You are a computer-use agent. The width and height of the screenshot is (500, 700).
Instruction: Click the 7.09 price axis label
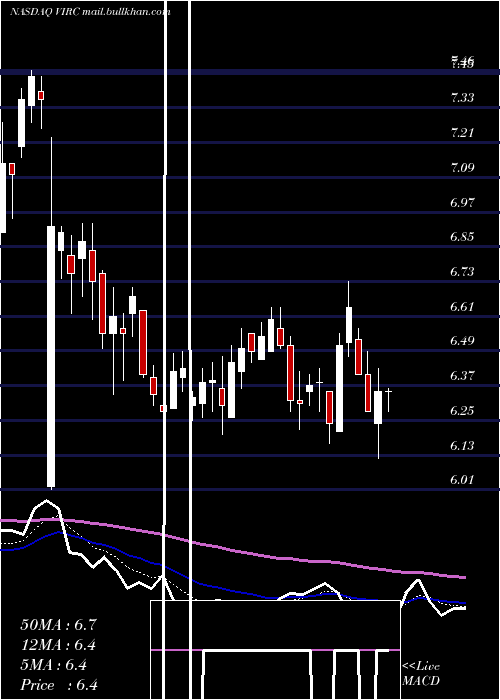coord(462,168)
